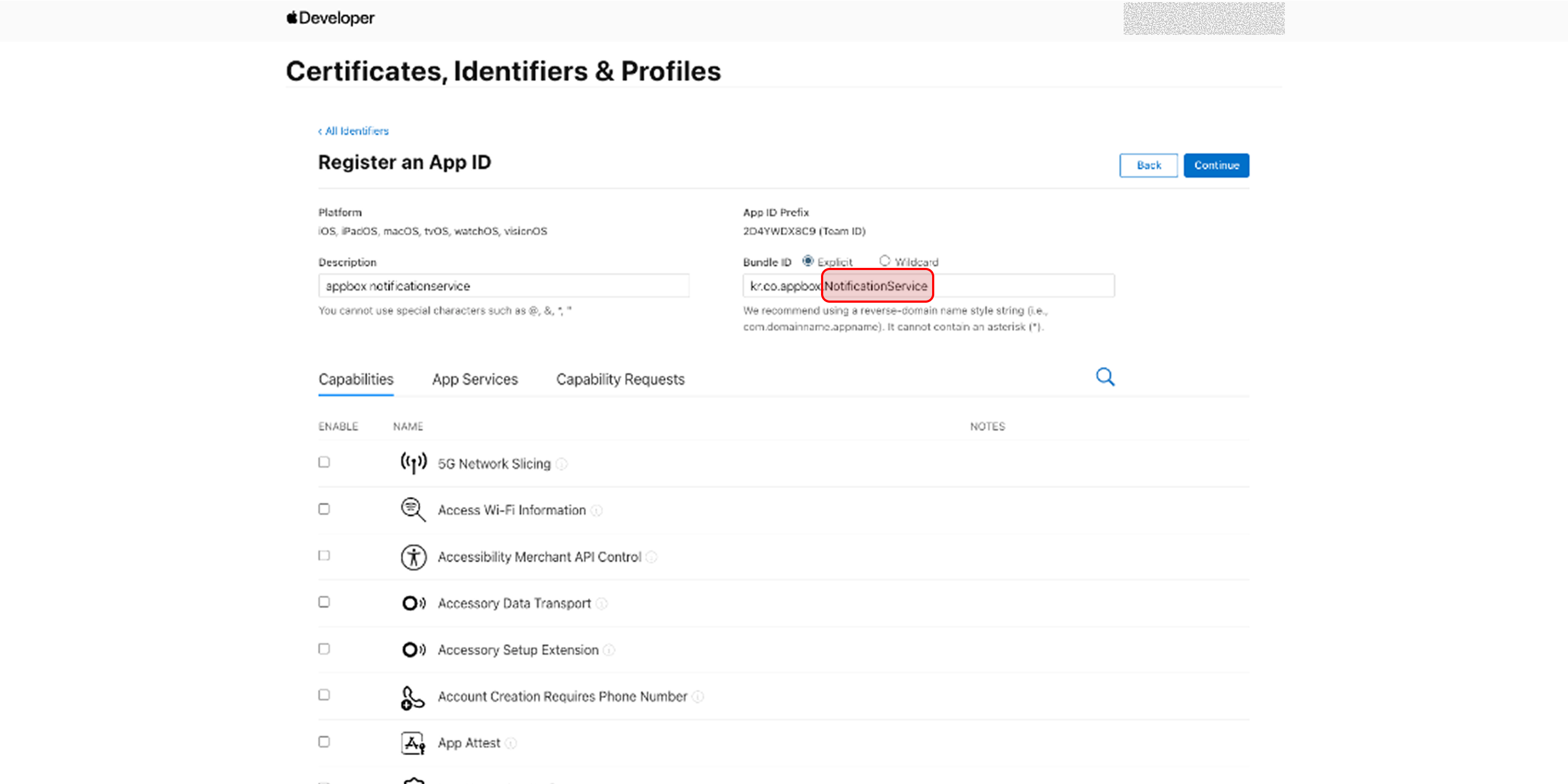1568x784 pixels.
Task: Click the Accessory Data Transport label
Action: 514,604
